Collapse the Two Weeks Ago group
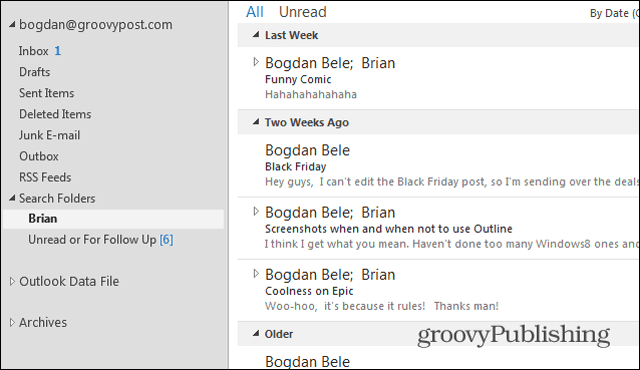Image resolution: width=640 pixels, height=370 pixels. (256, 122)
